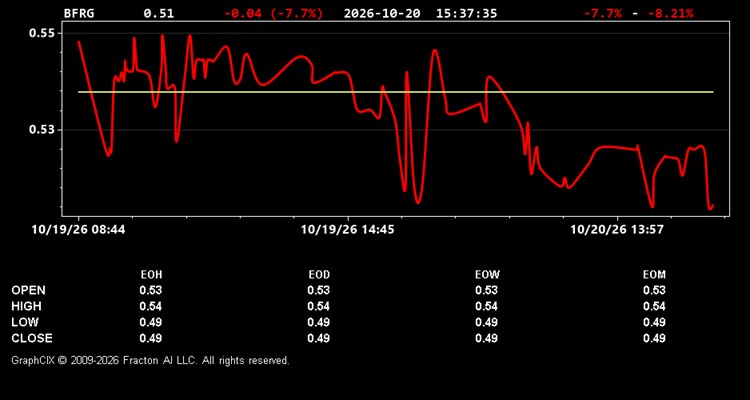Select the LOW value in EOD column
The width and height of the screenshot is (750, 400).
(319, 322)
